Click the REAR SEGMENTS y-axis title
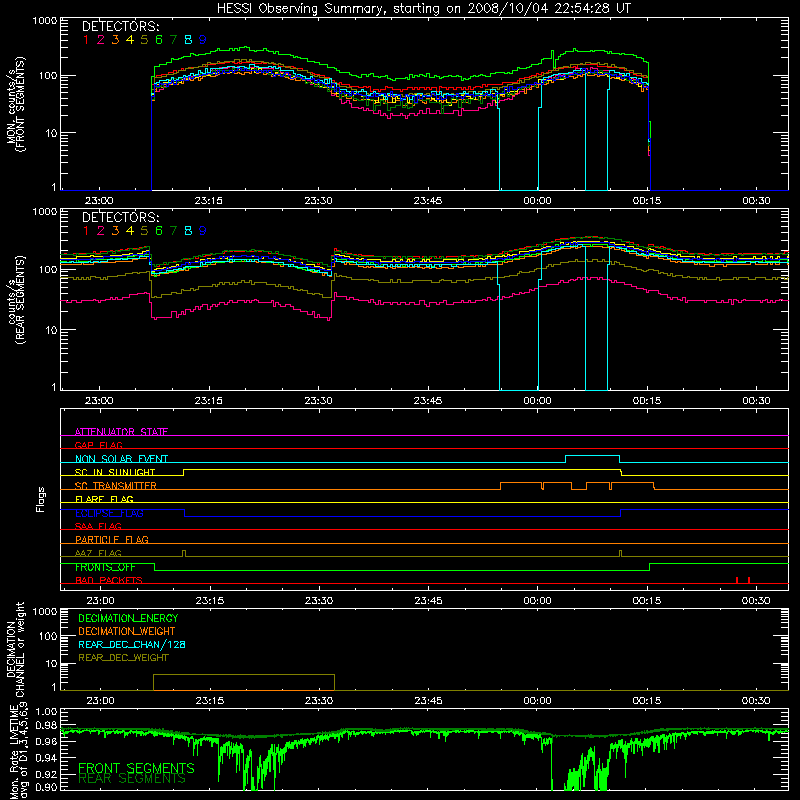The height and width of the screenshot is (800, 800). pos(16,301)
